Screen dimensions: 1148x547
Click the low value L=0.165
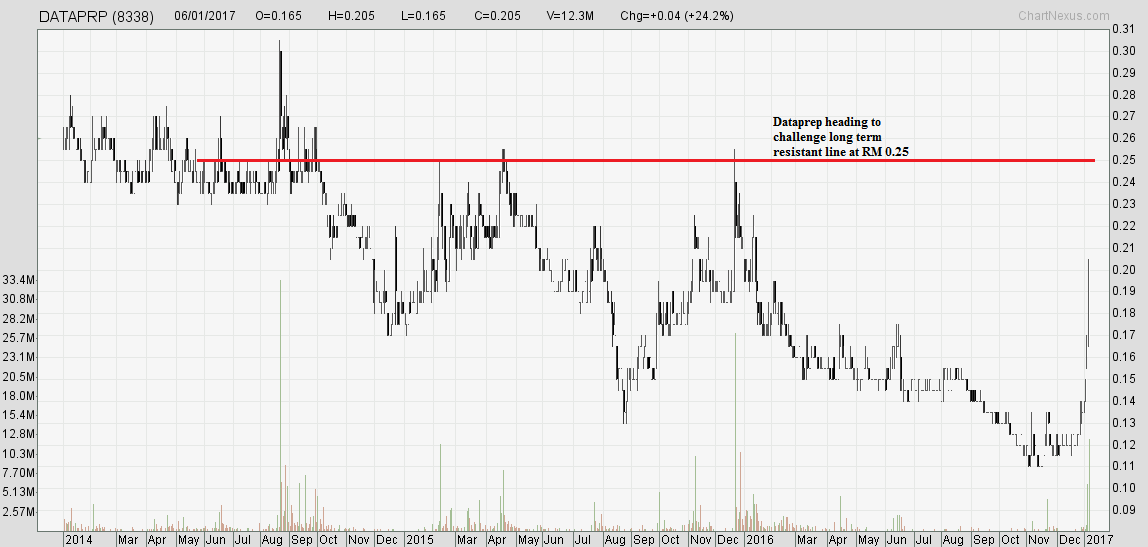click(x=422, y=16)
